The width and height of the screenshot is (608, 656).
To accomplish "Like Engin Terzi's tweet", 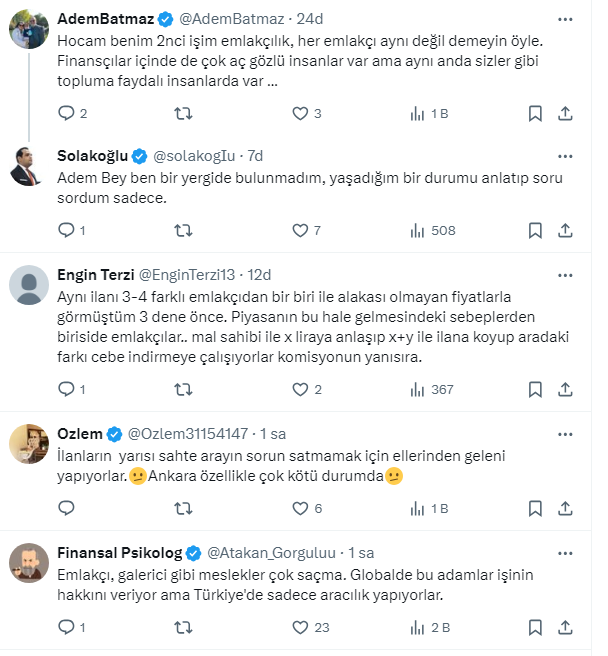I will tap(300, 390).
